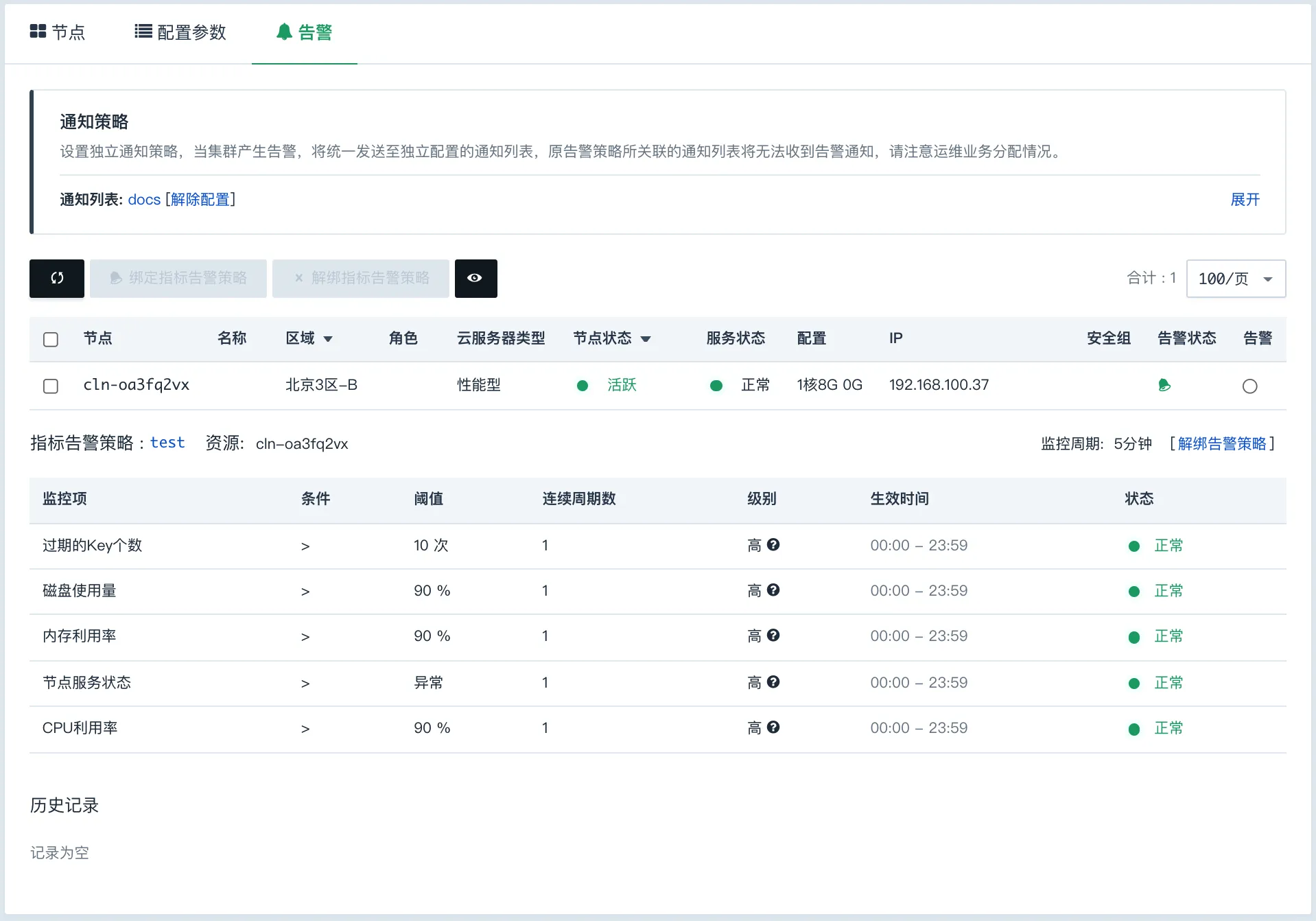Click the grid icon on the 节点 tab
The image size is (1316, 921).
click(38, 32)
